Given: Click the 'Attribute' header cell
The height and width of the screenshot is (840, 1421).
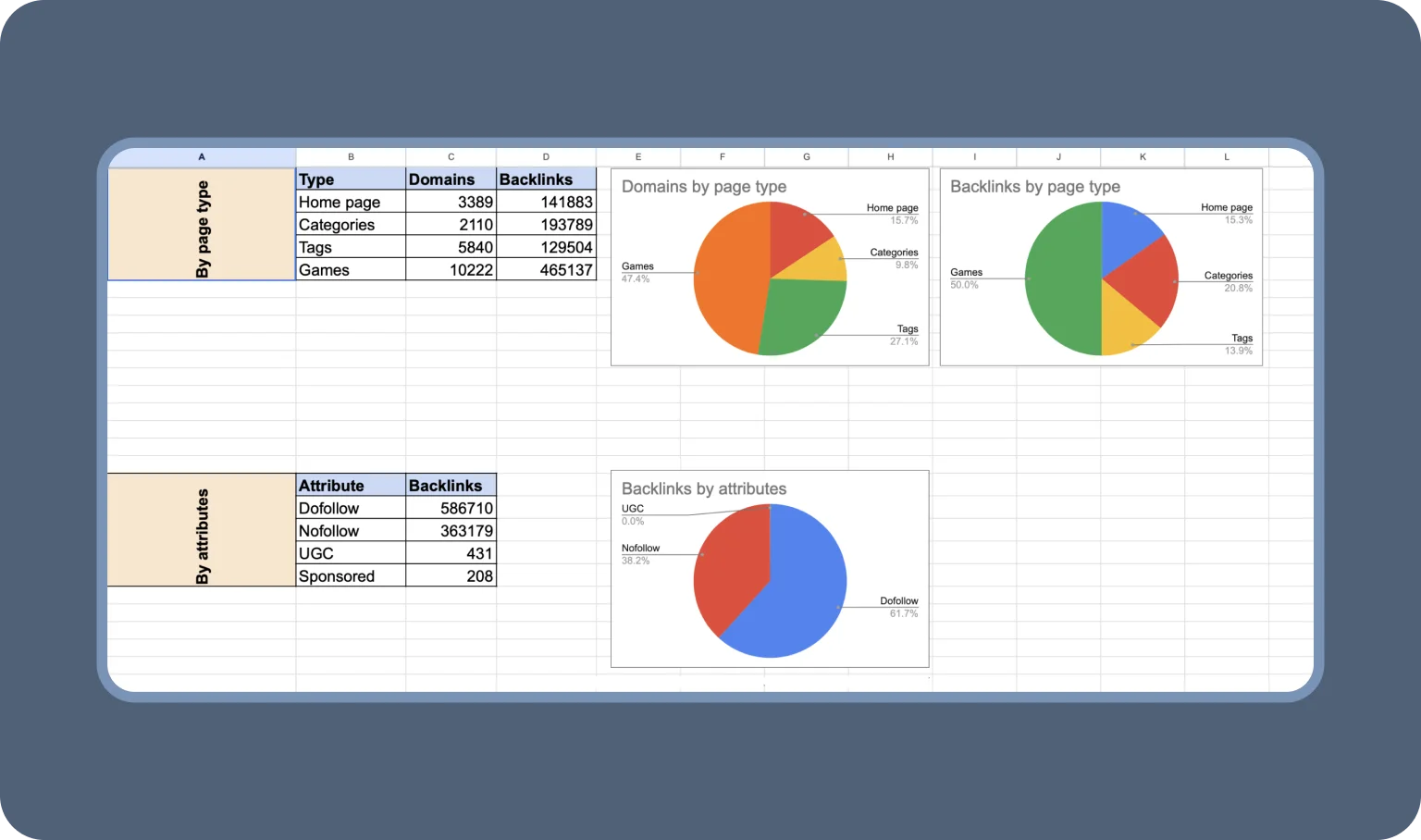Looking at the screenshot, I should point(351,485).
